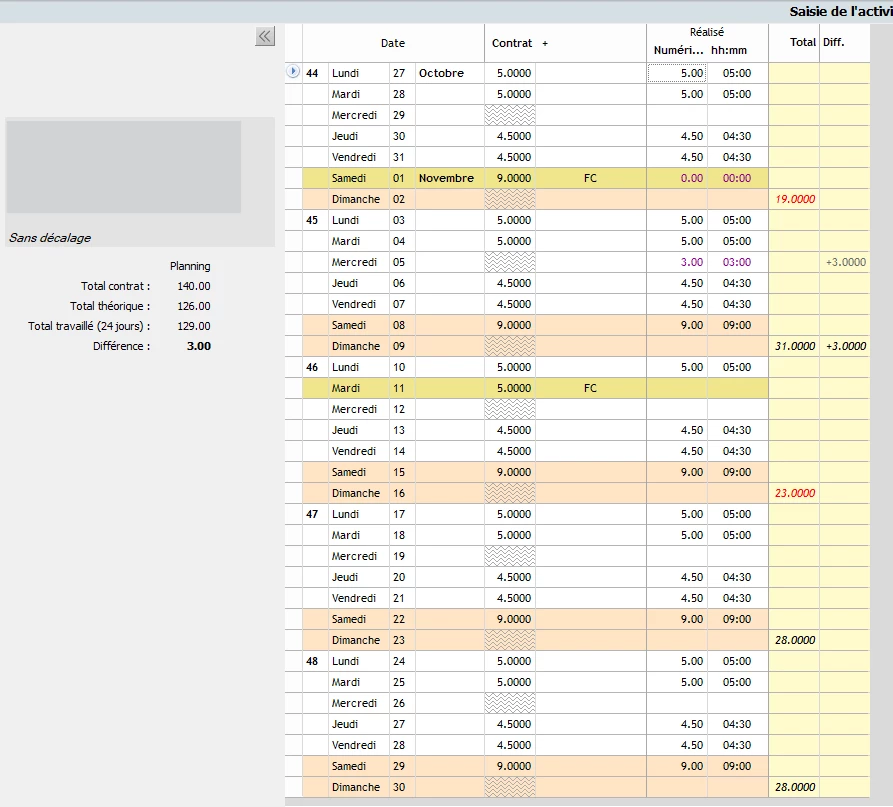Click the 03:00 time on Mercredi 05
The width and height of the screenshot is (893, 807).
tap(737, 263)
